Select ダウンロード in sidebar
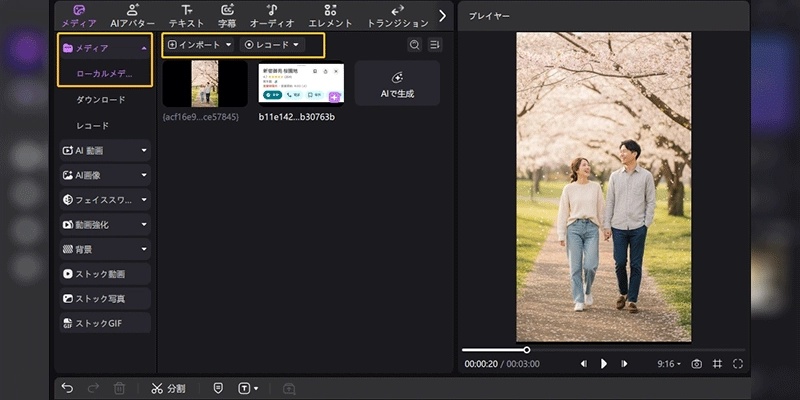Viewport: 800px width, 400px height. 101,99
